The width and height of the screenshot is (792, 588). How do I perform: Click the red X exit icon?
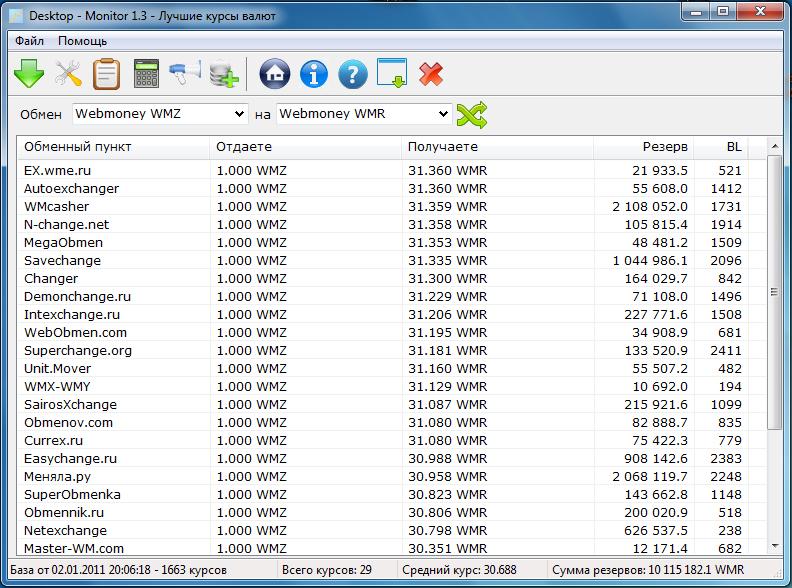coord(431,74)
